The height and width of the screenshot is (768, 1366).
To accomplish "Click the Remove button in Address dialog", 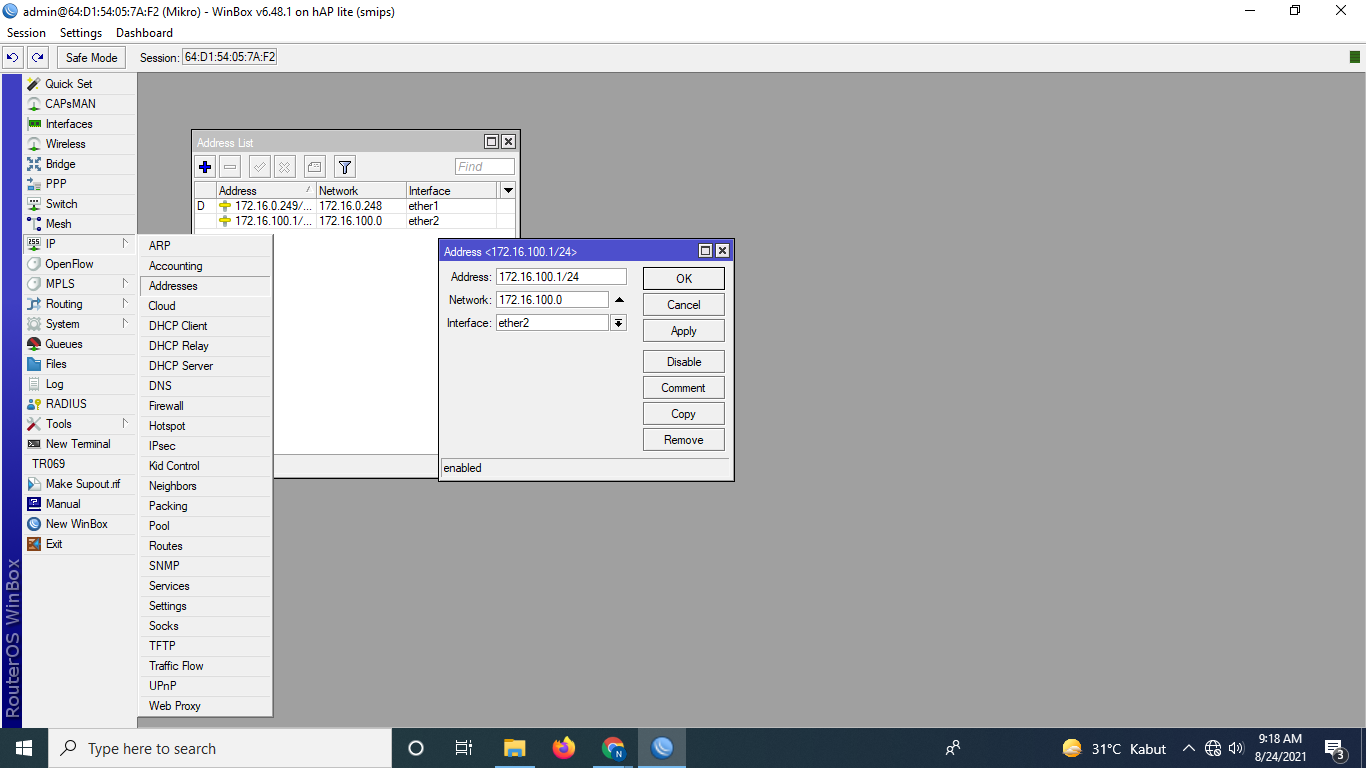I will click(684, 440).
